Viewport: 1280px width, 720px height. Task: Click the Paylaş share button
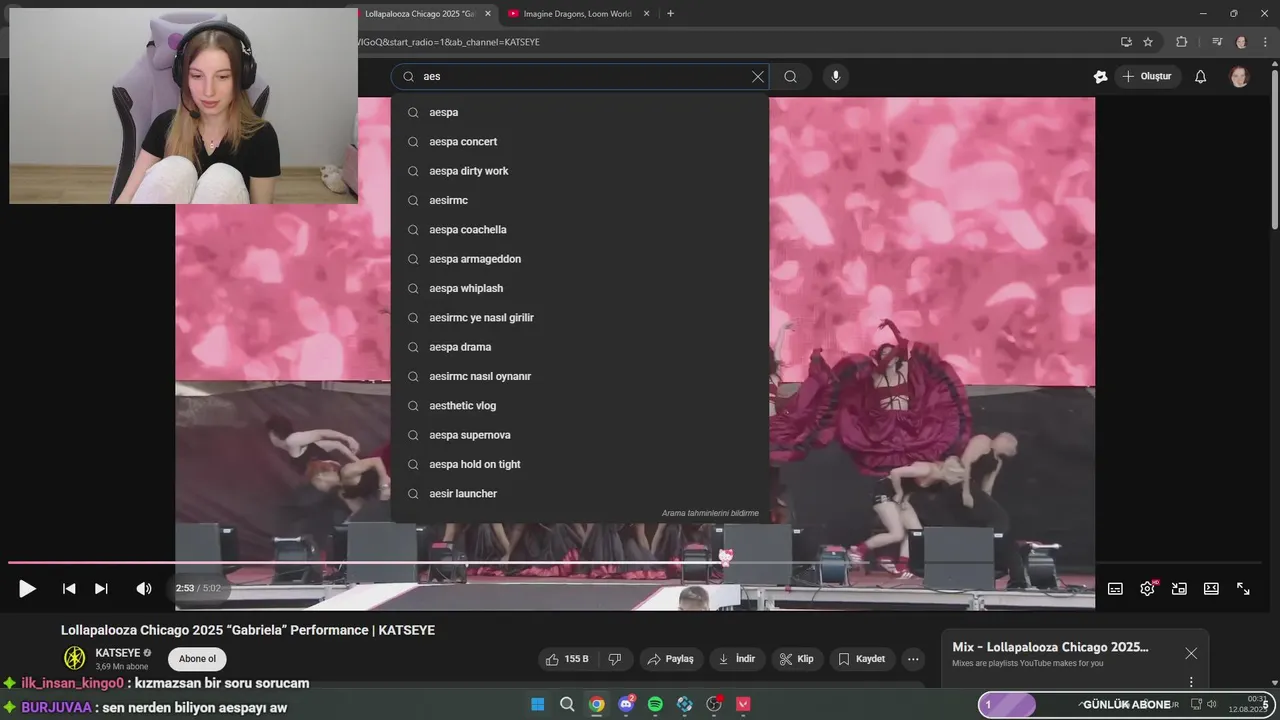tap(670, 659)
